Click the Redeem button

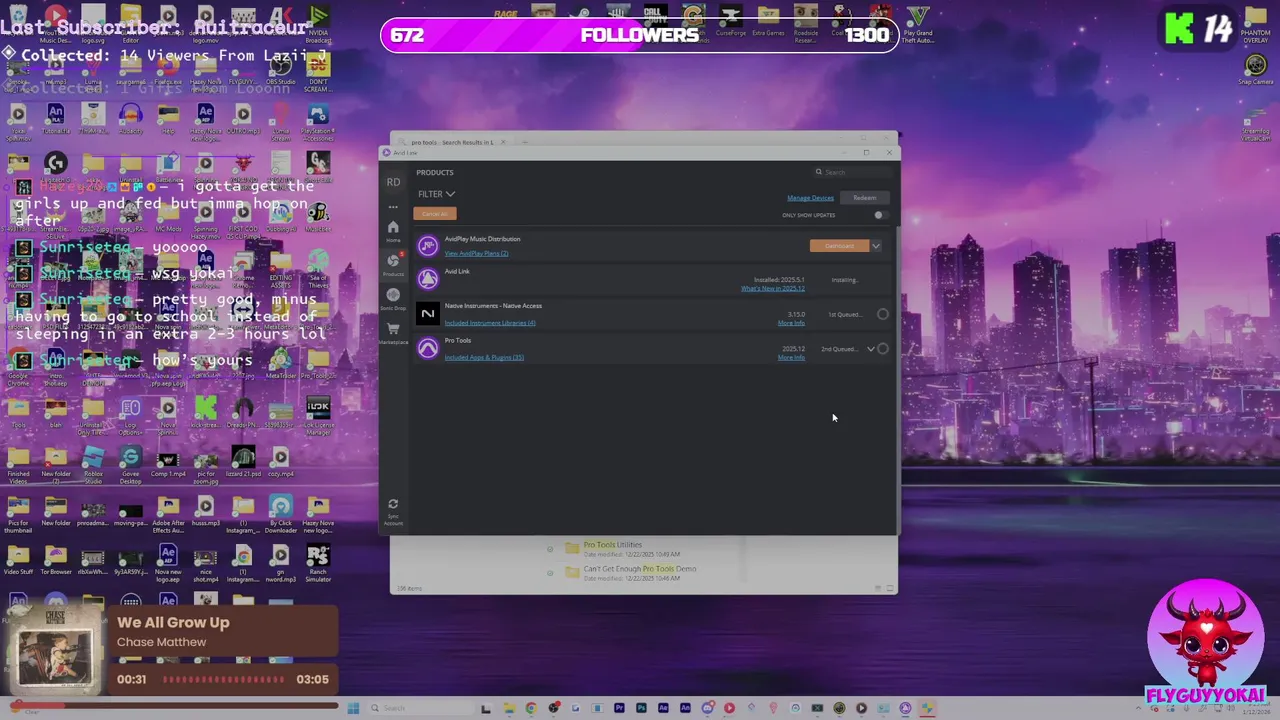point(865,198)
